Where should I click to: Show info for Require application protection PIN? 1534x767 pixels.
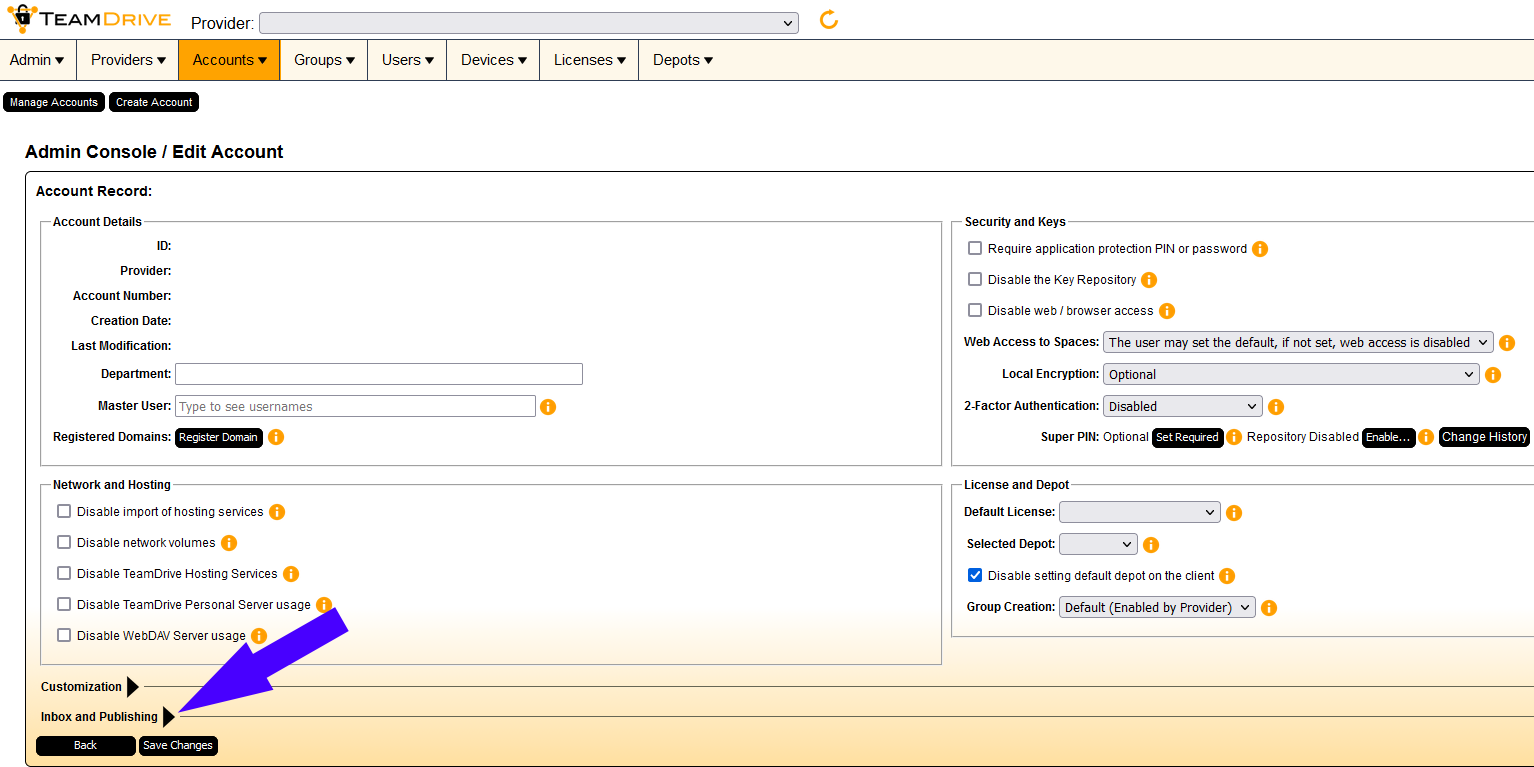click(1260, 249)
